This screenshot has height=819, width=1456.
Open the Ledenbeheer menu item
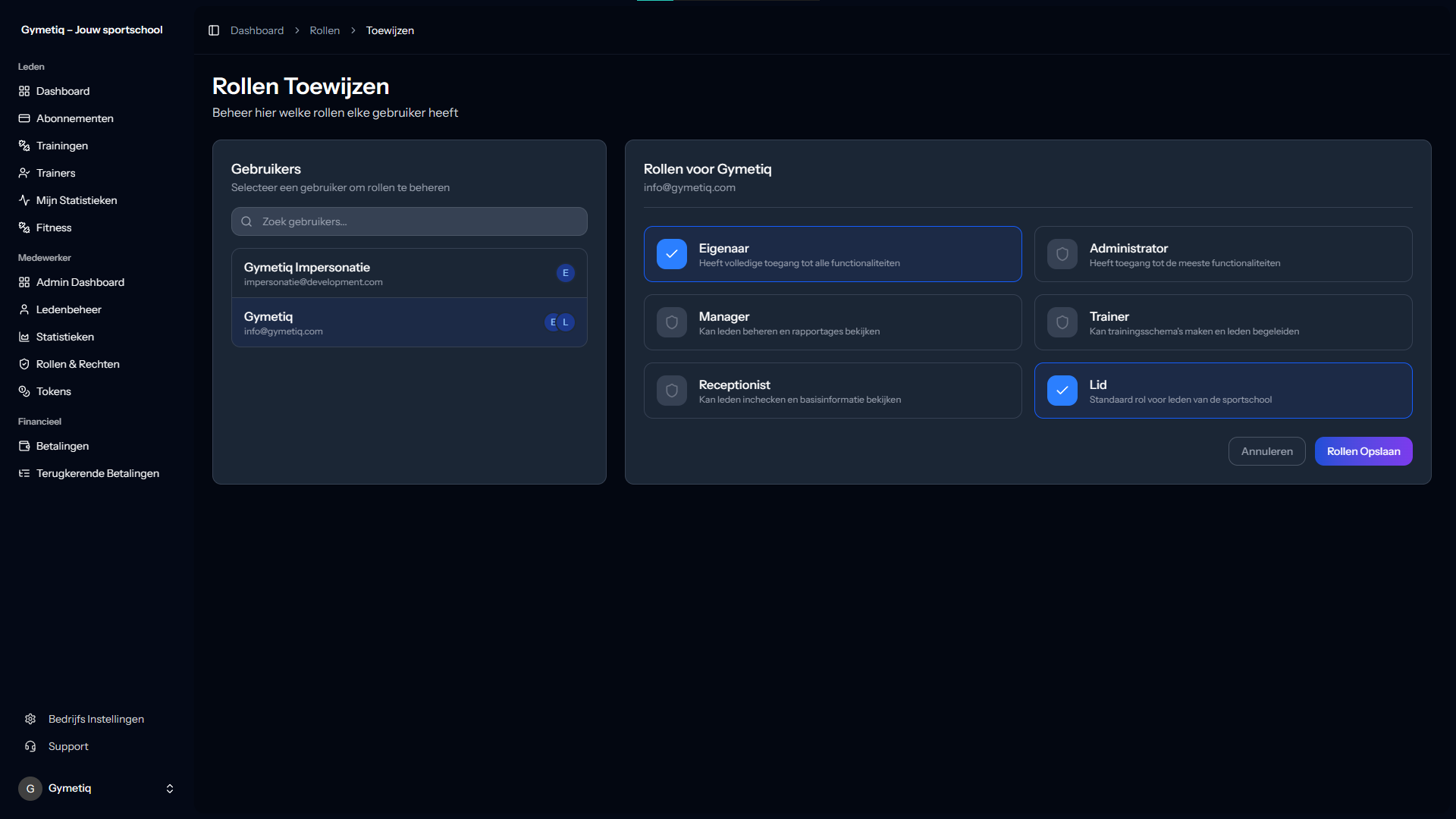point(97,309)
